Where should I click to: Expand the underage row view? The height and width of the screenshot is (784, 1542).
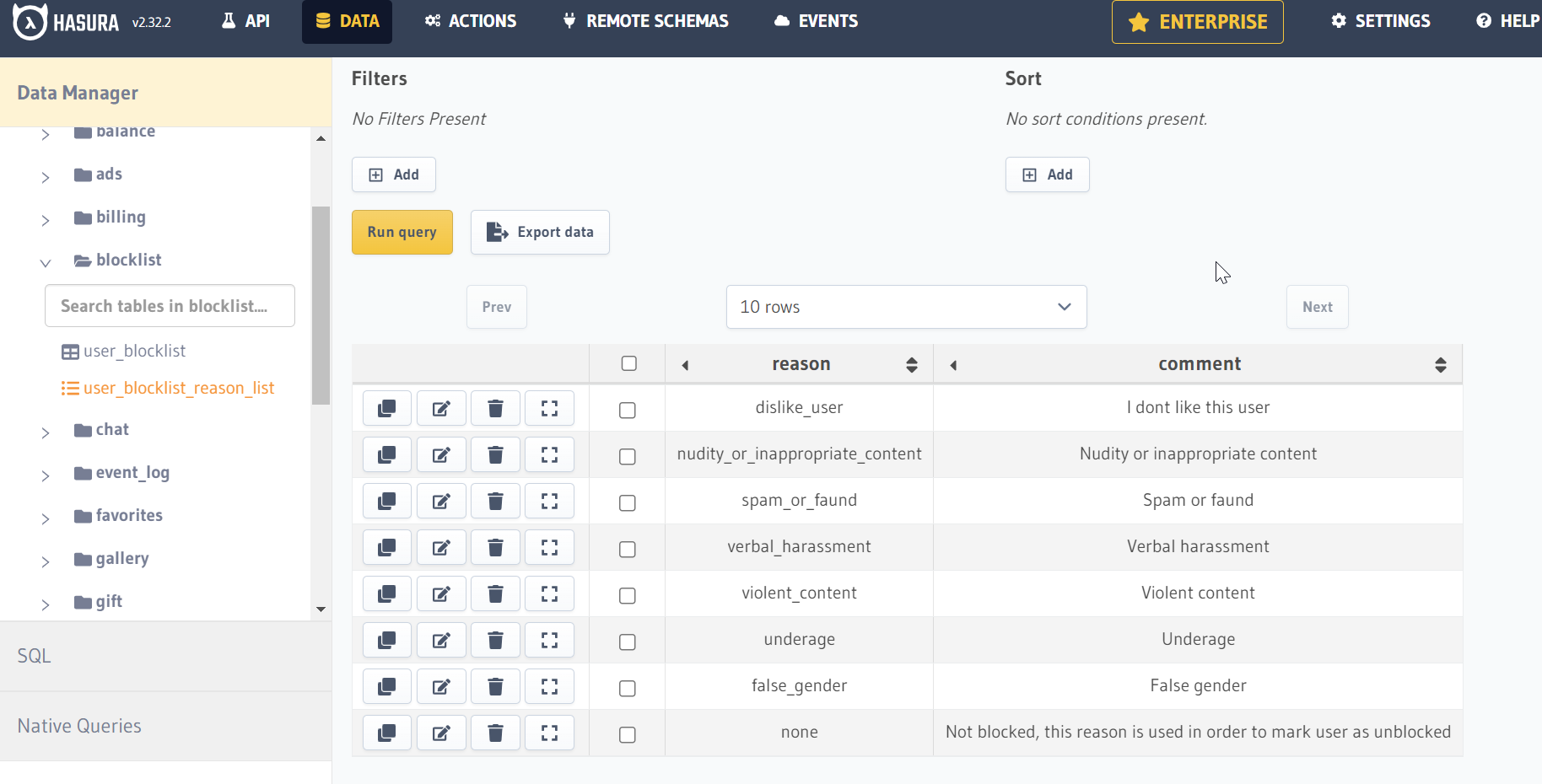549,641
